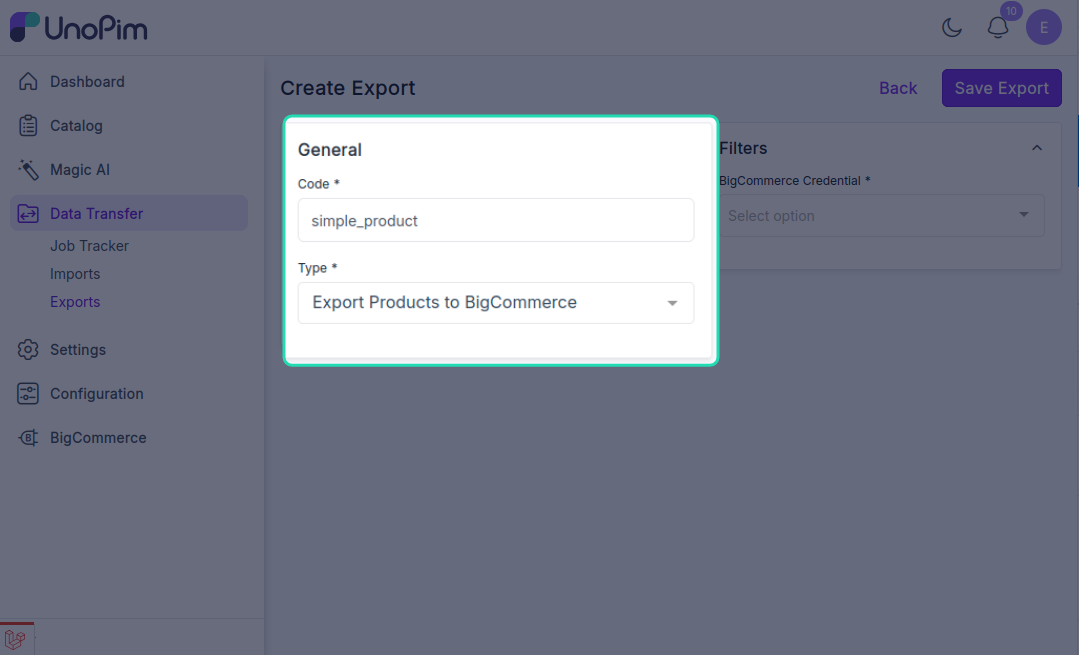
Task: Click the Filters section title
Action: click(743, 148)
